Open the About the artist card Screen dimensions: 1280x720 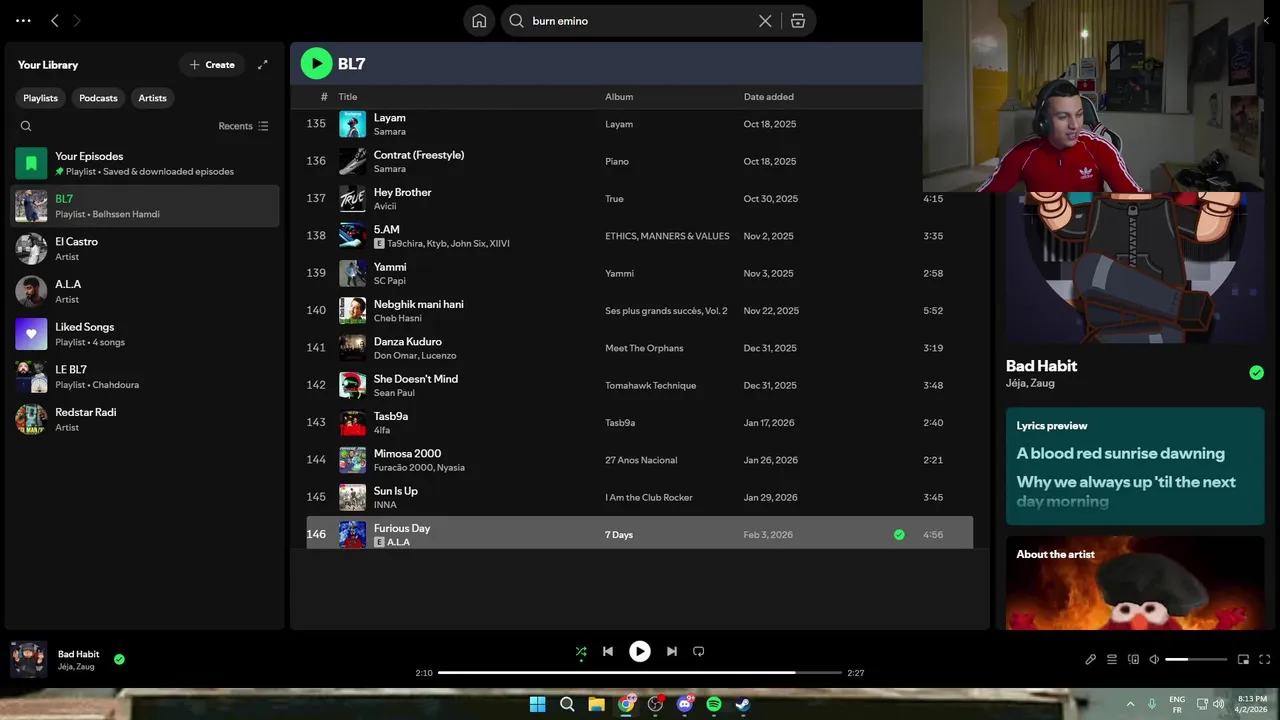pyautogui.click(x=1135, y=583)
